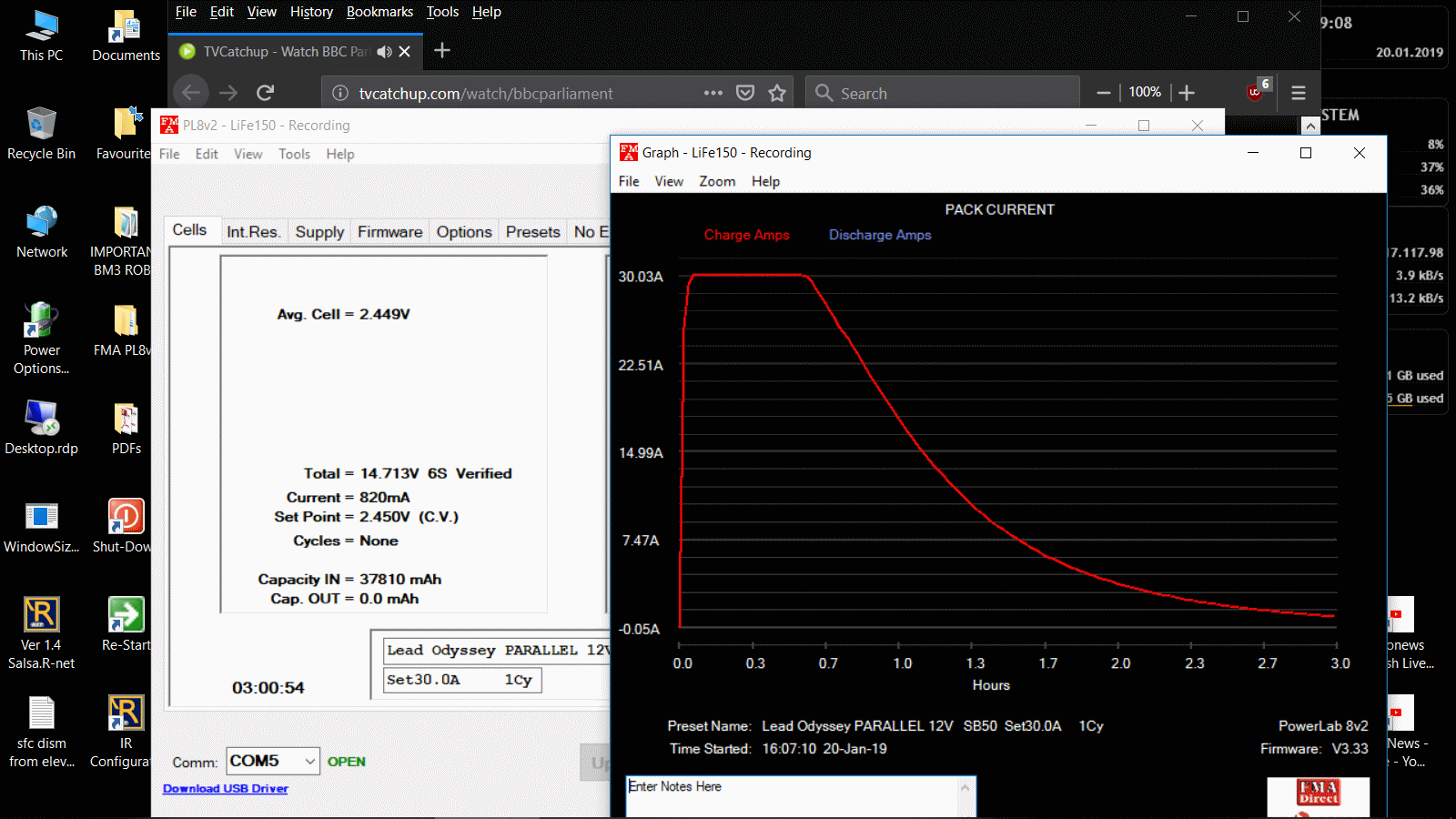This screenshot has height=819, width=1456.
Task: Click the Download USB Driver link
Action: pyautogui.click(x=226, y=789)
